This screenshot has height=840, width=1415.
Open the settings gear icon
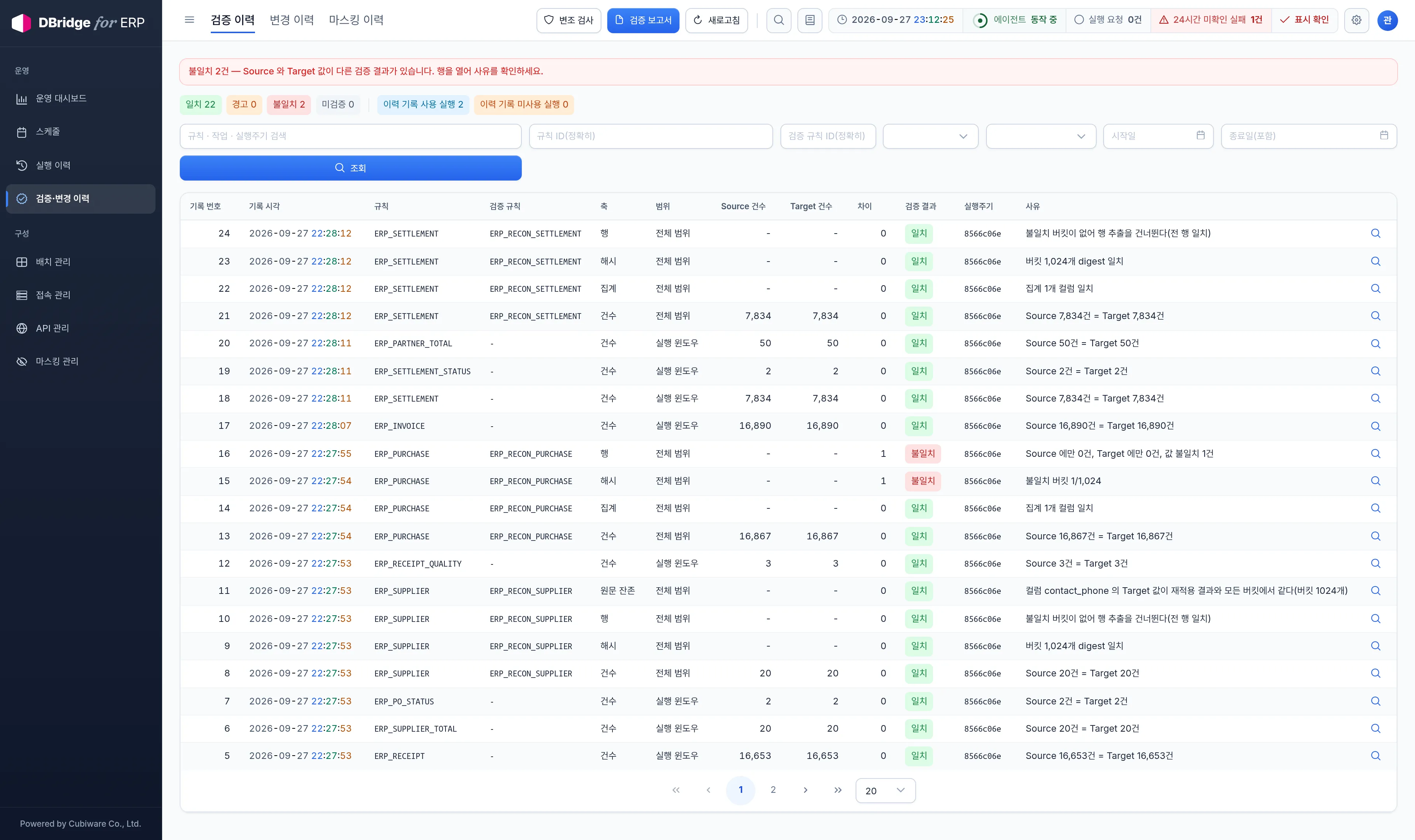(x=1356, y=20)
